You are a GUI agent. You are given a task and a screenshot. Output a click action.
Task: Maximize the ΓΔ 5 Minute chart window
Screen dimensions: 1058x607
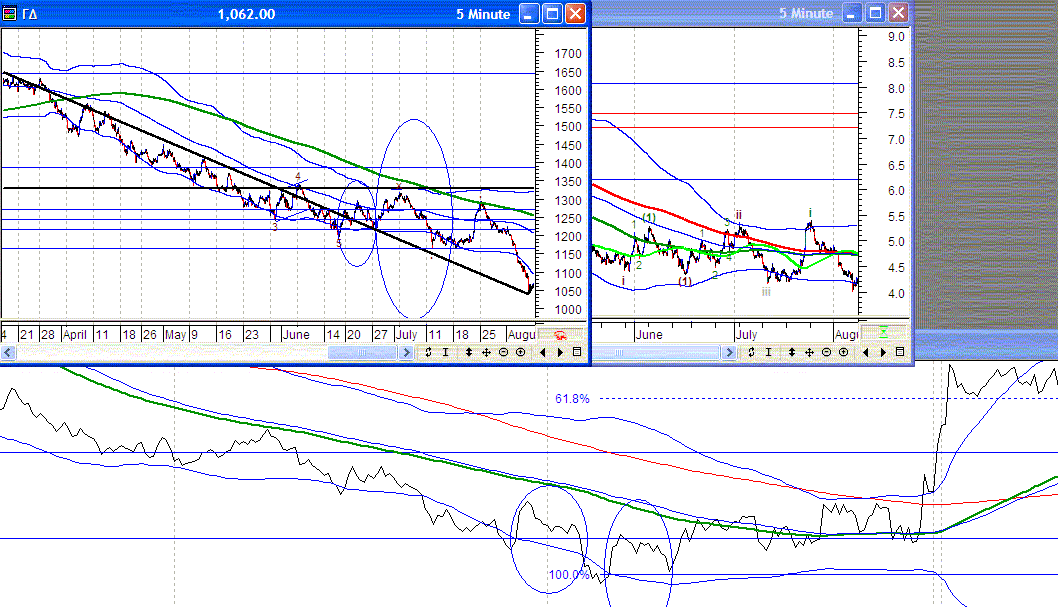pos(553,13)
